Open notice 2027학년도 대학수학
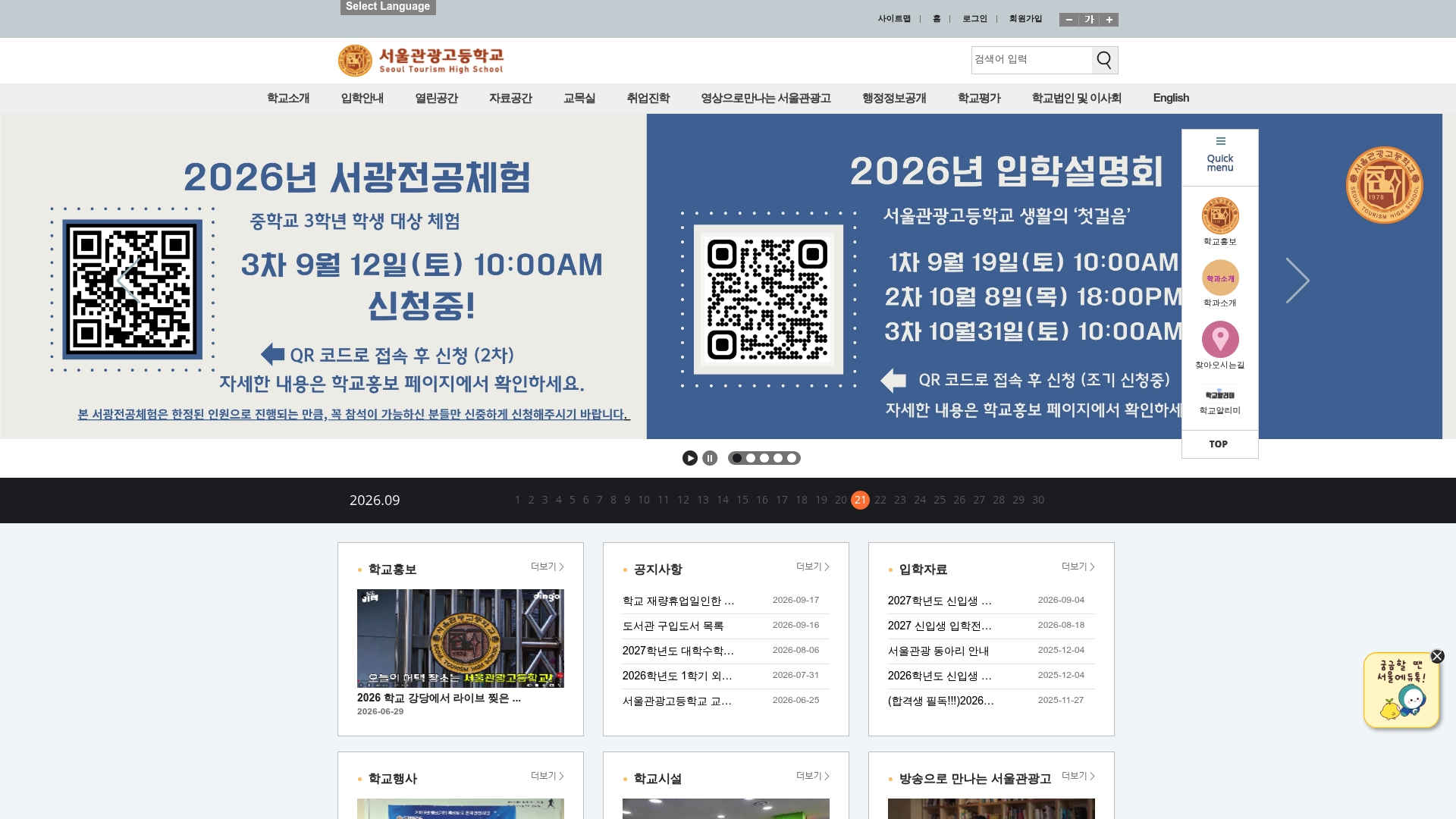The image size is (1456, 819). click(x=678, y=651)
